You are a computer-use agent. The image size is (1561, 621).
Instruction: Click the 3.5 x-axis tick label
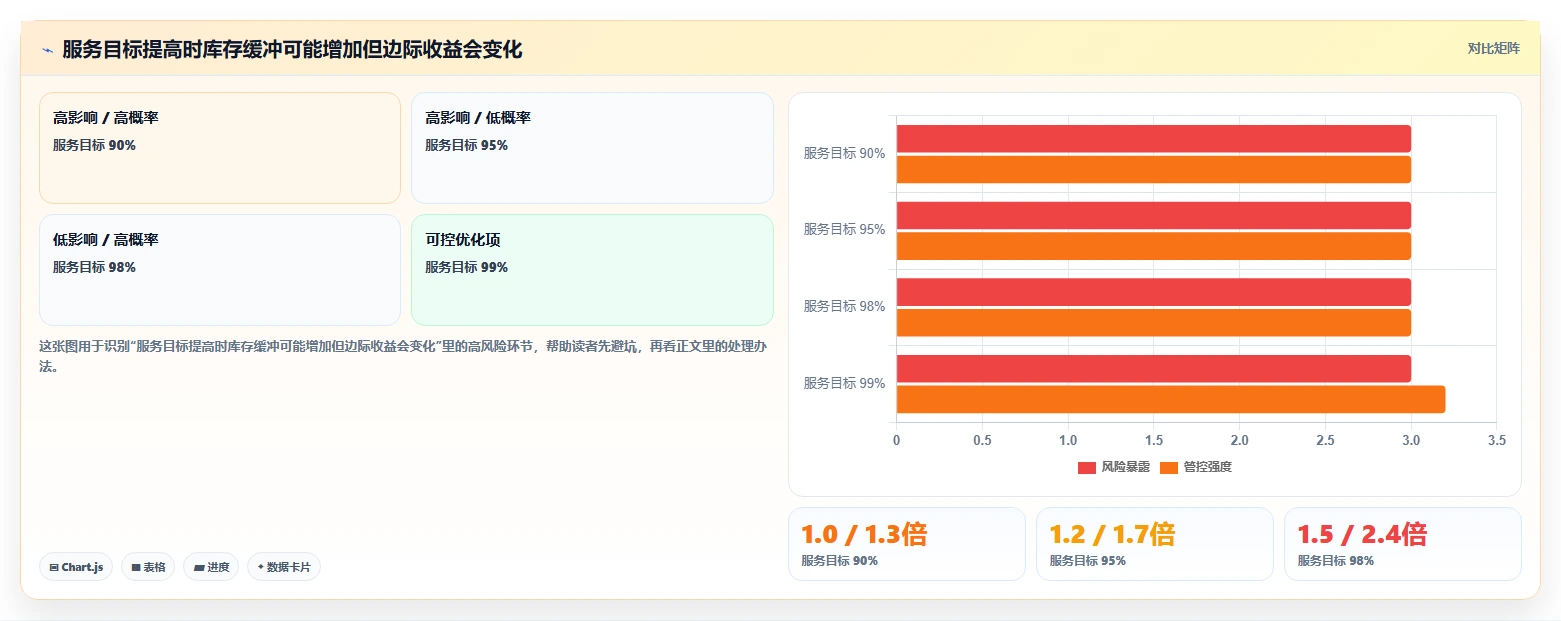[1496, 440]
